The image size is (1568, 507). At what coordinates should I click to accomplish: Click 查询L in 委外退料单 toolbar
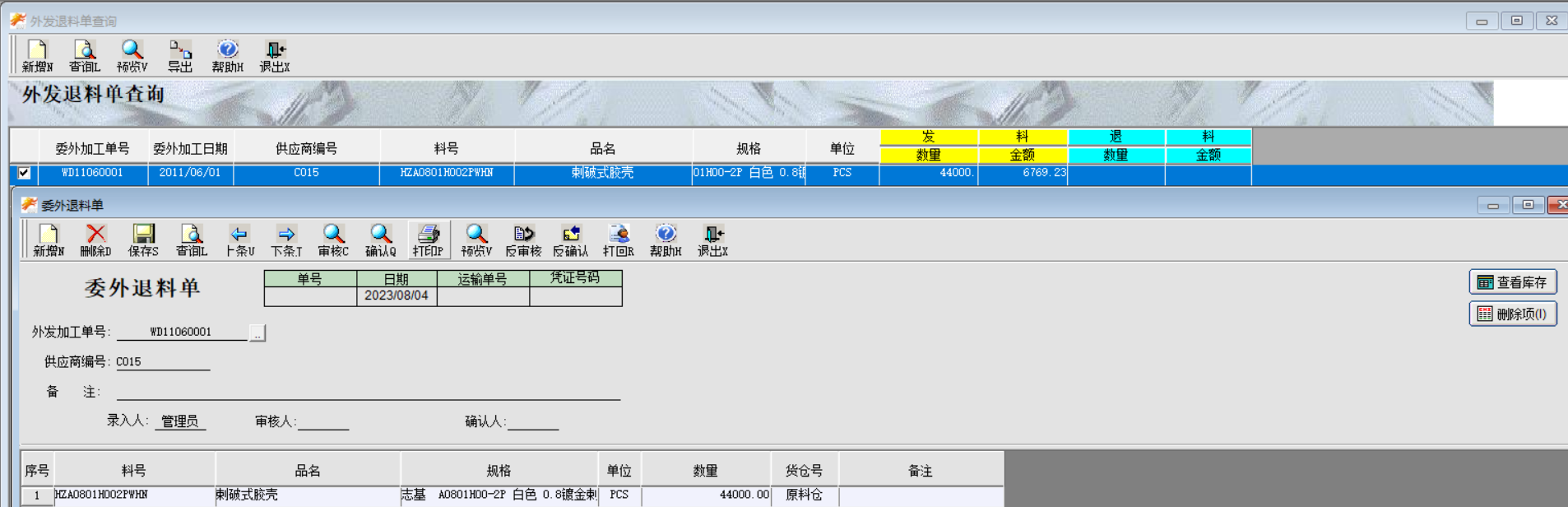point(191,240)
